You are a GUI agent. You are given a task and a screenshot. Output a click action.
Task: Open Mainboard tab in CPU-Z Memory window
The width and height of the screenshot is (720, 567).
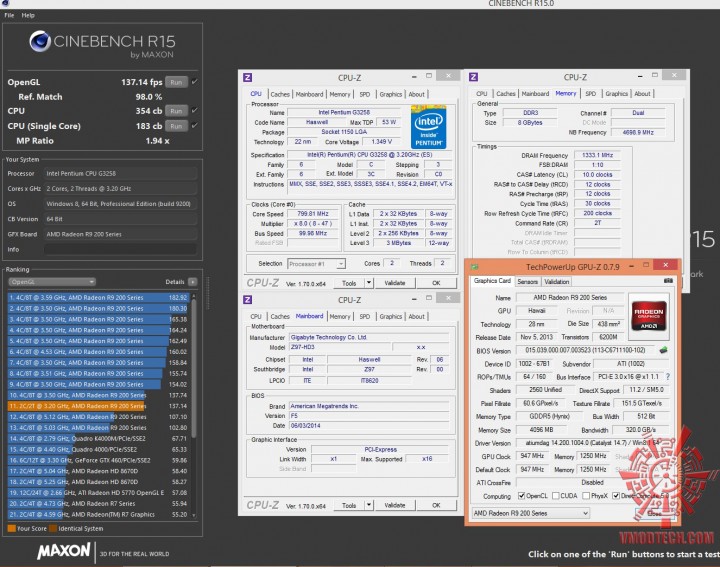(535, 94)
